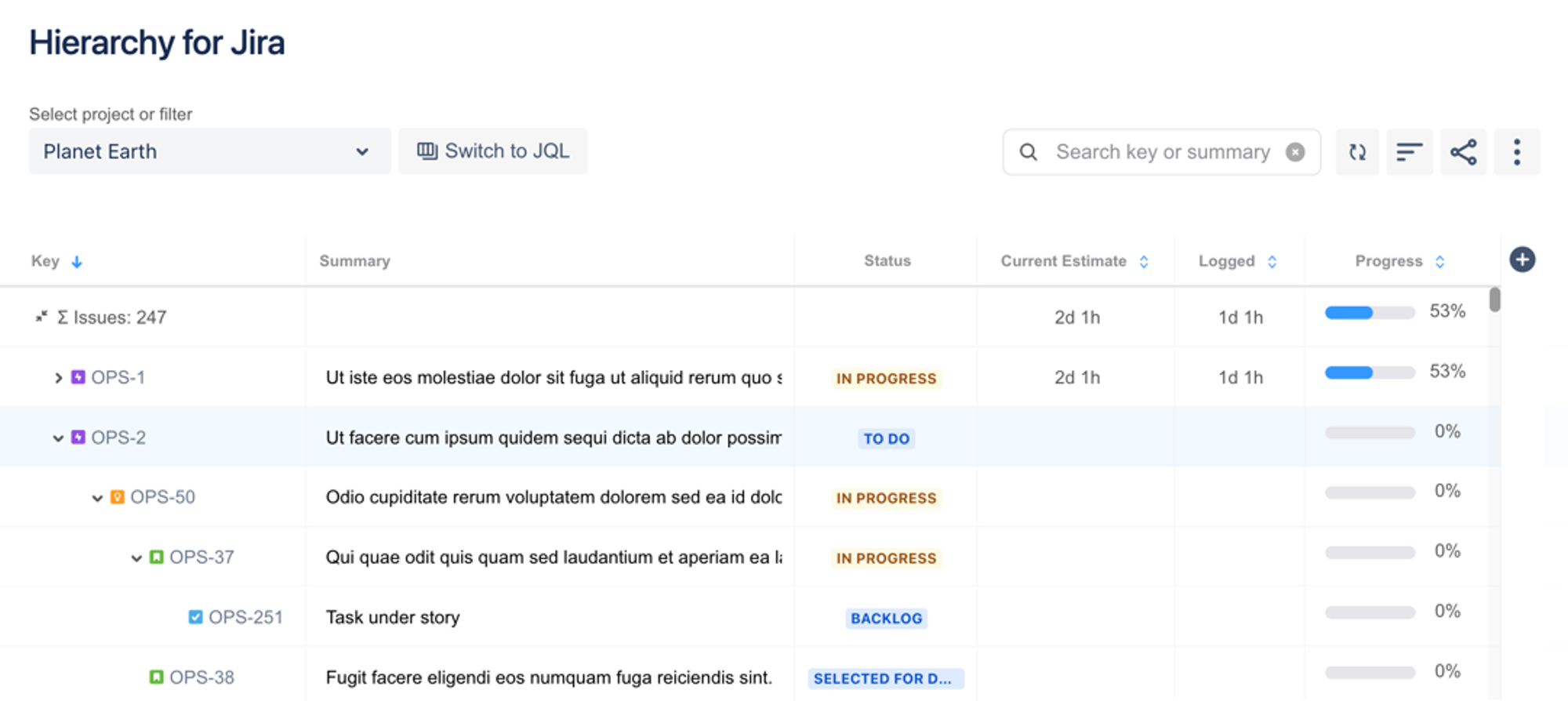Viewport: 1568px width, 701px height.
Task: Sort by the Current Estimate column
Action: tap(1144, 261)
